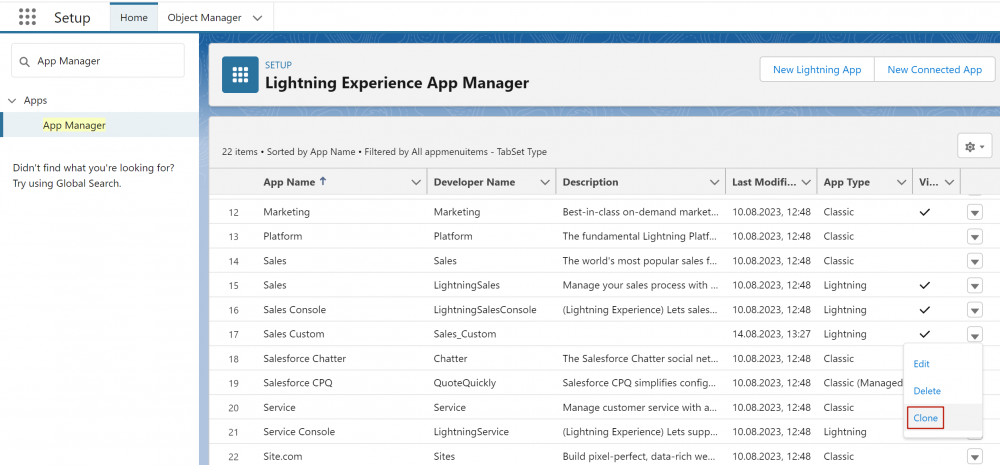The height and width of the screenshot is (465, 1000).
Task: Click the Marketing row visible checkmark
Action: tap(924, 212)
